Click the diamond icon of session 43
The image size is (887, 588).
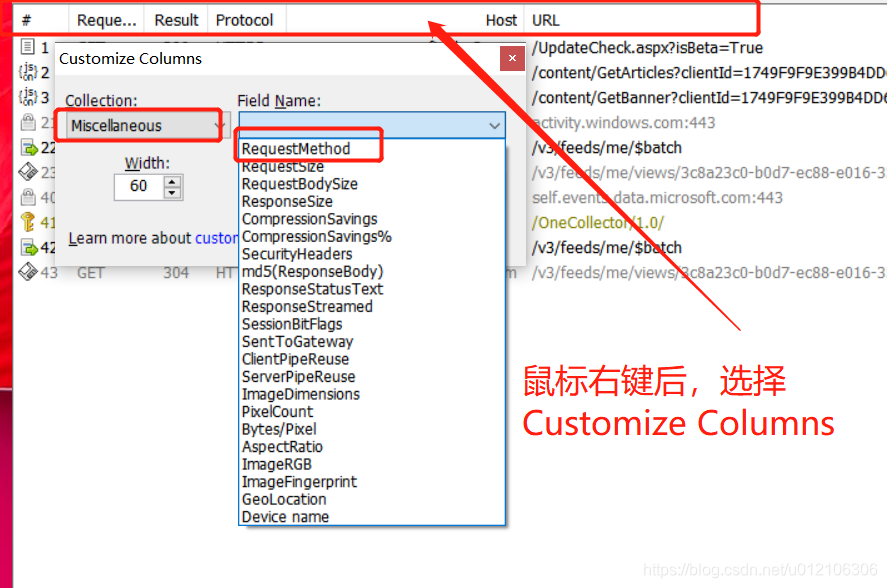(28, 272)
